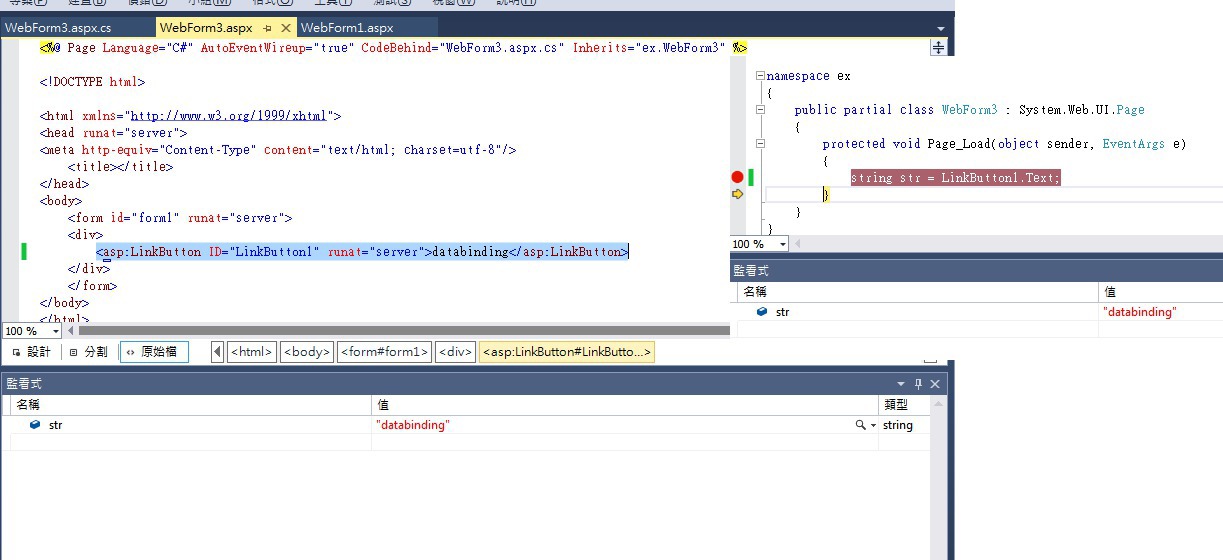This screenshot has width=1223, height=560.
Task: Select the <form#form1> breadcrumb tag
Action: [384, 352]
